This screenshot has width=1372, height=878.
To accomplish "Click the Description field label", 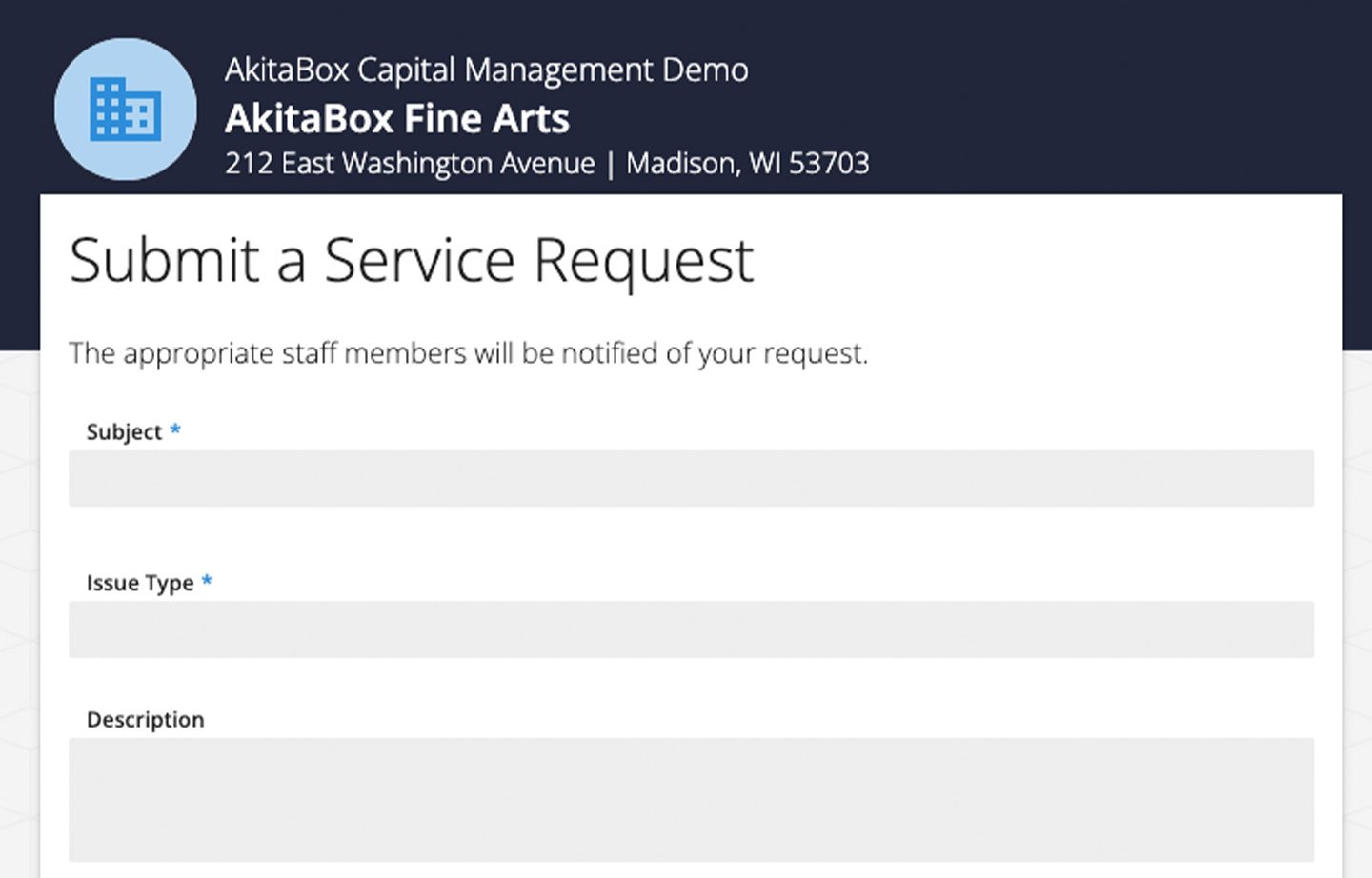I will [x=145, y=720].
